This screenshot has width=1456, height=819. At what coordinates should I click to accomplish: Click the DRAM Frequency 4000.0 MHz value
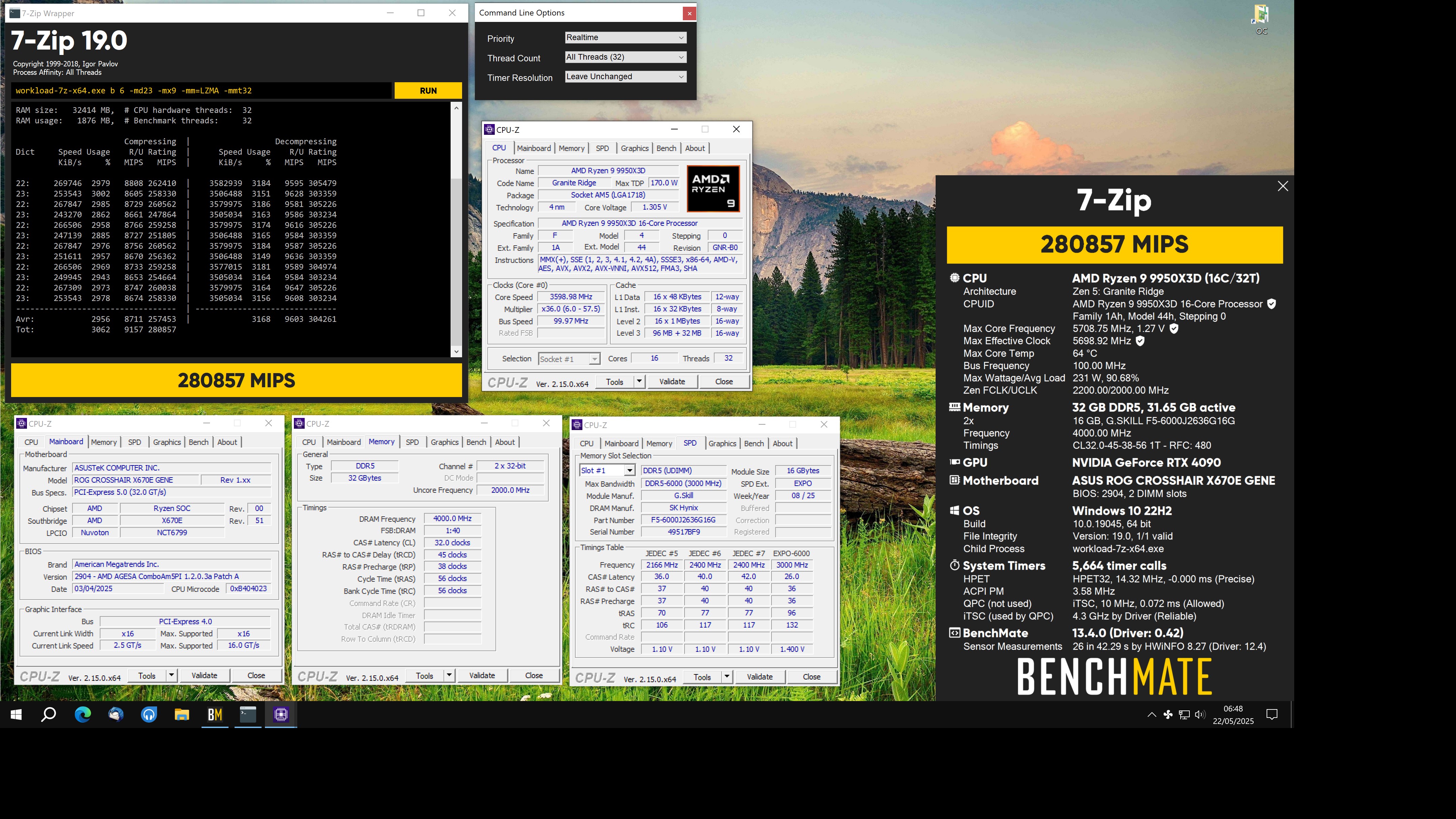tap(452, 518)
